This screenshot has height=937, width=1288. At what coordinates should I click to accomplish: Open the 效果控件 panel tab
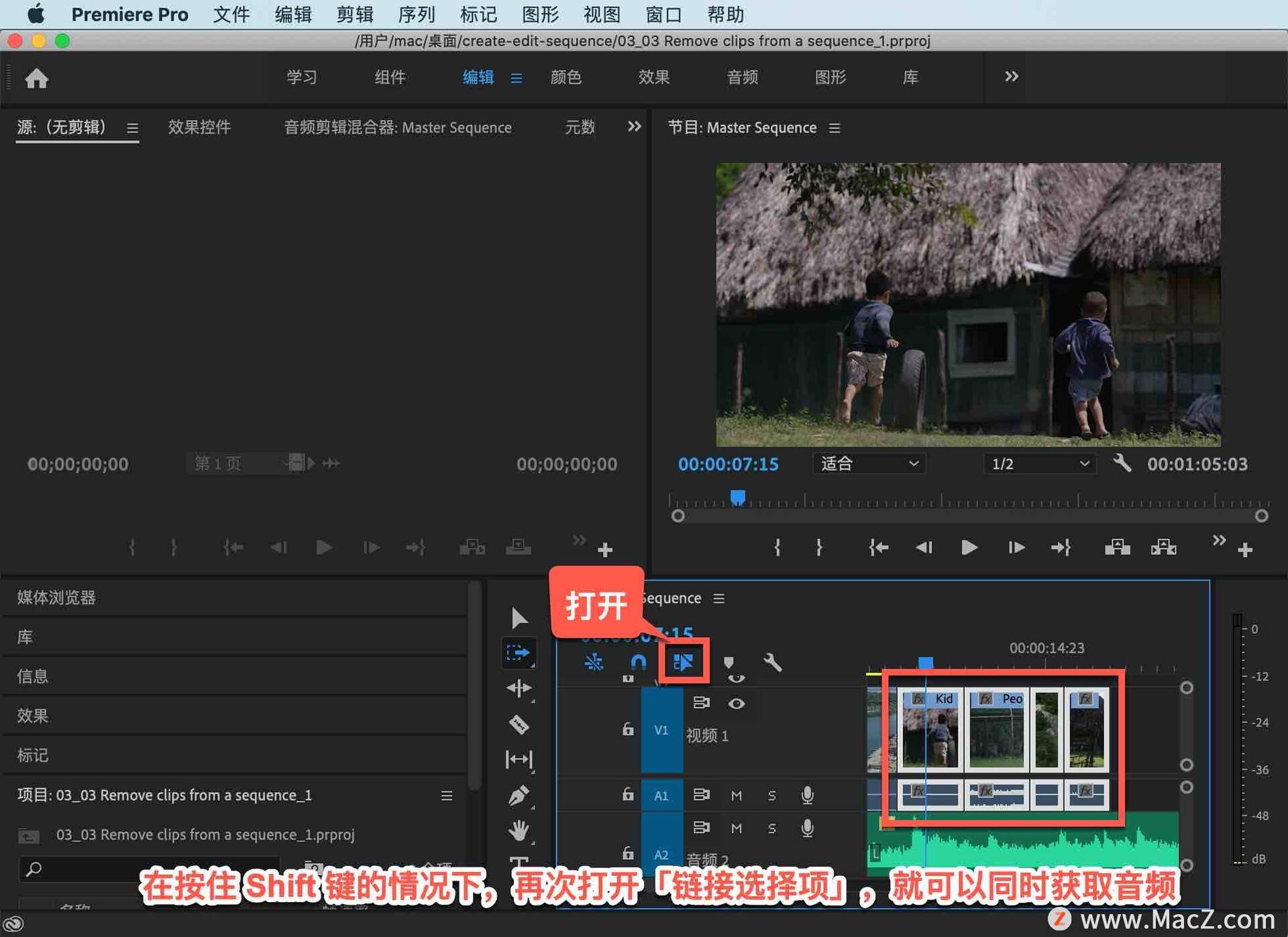[199, 127]
